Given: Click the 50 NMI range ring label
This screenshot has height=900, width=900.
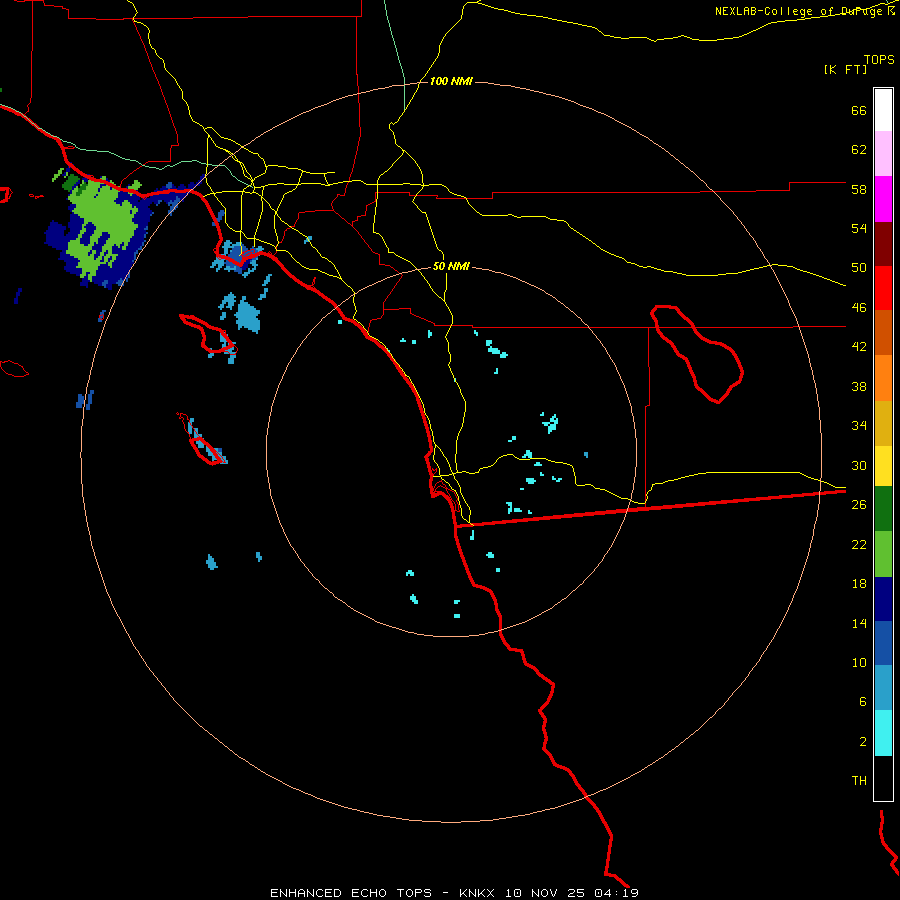Looking at the screenshot, I should pos(451,266).
